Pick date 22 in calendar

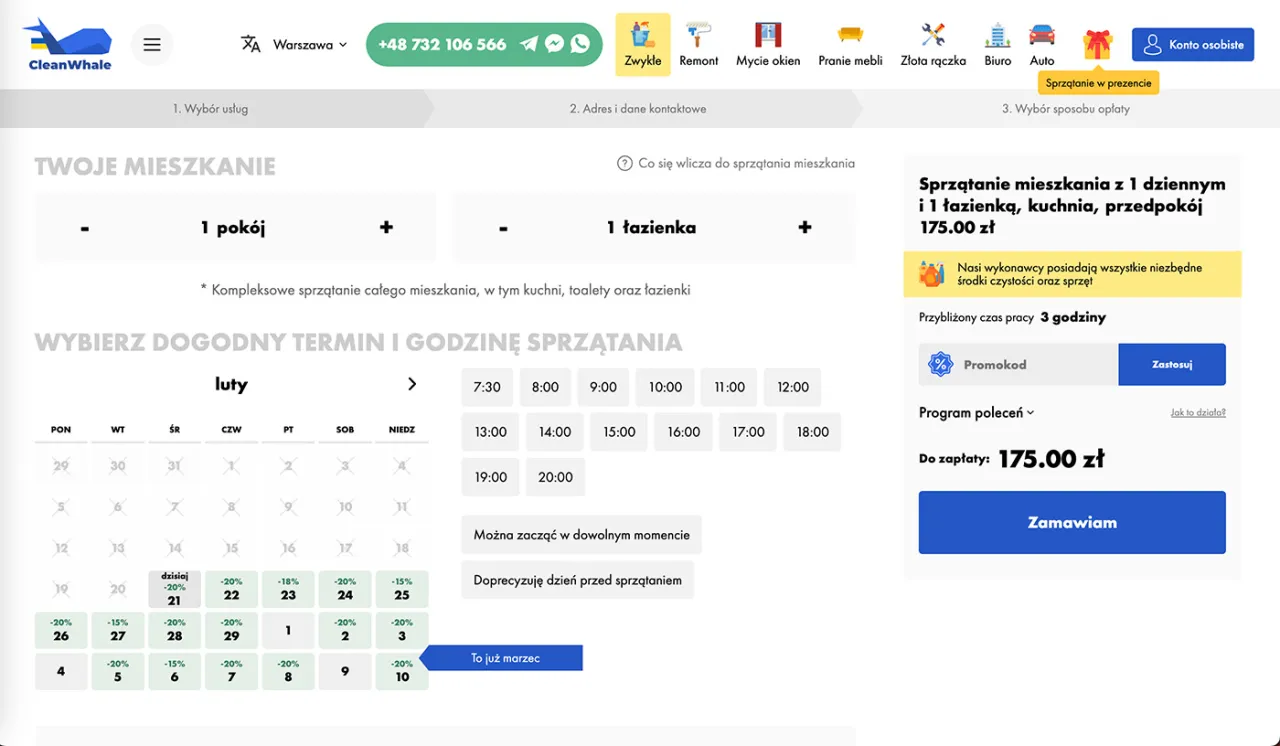[232, 589]
